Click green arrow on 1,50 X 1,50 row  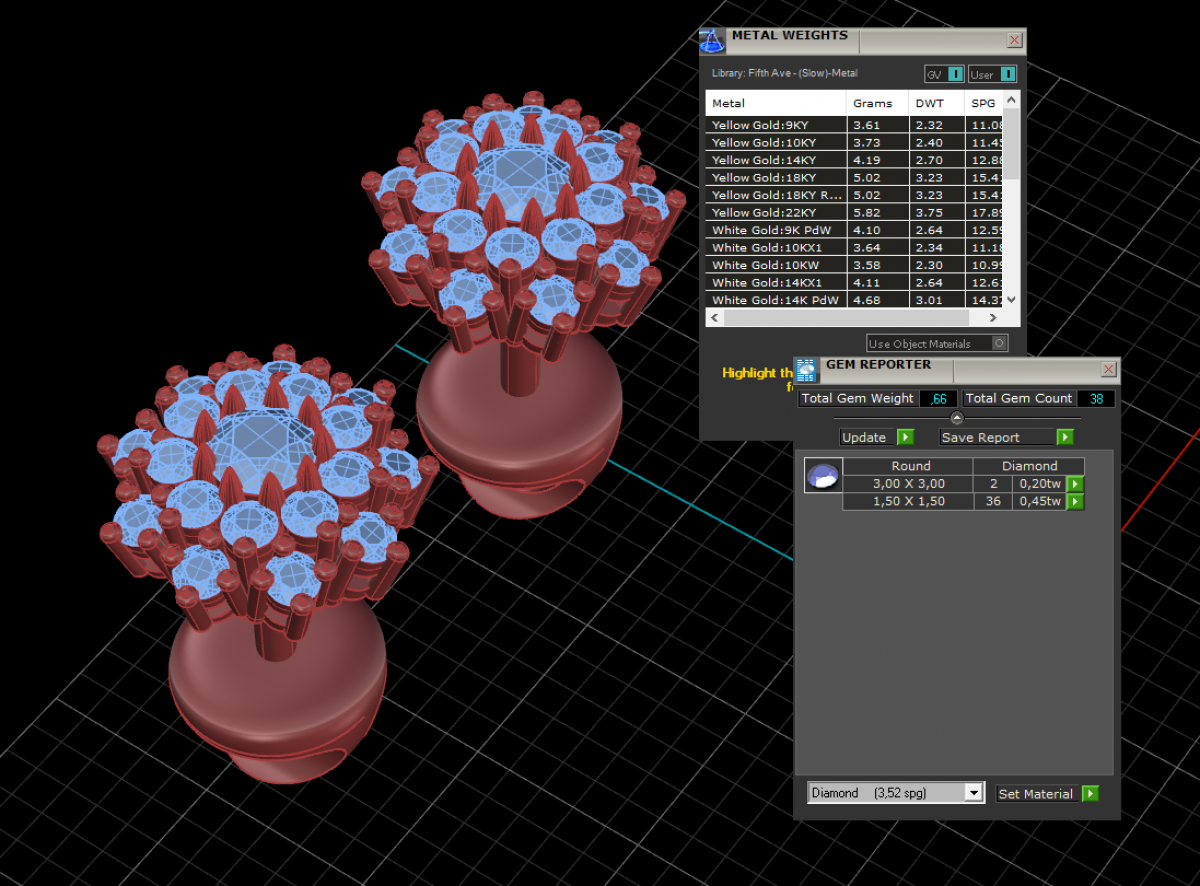1075,502
